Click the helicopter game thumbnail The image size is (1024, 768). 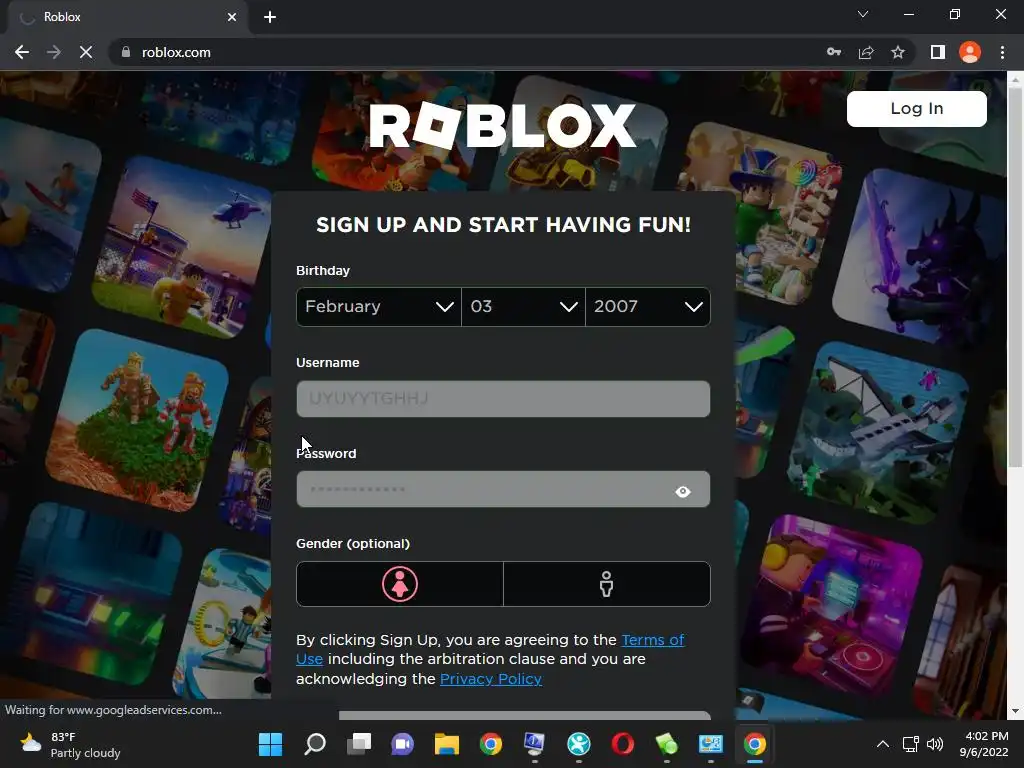183,248
